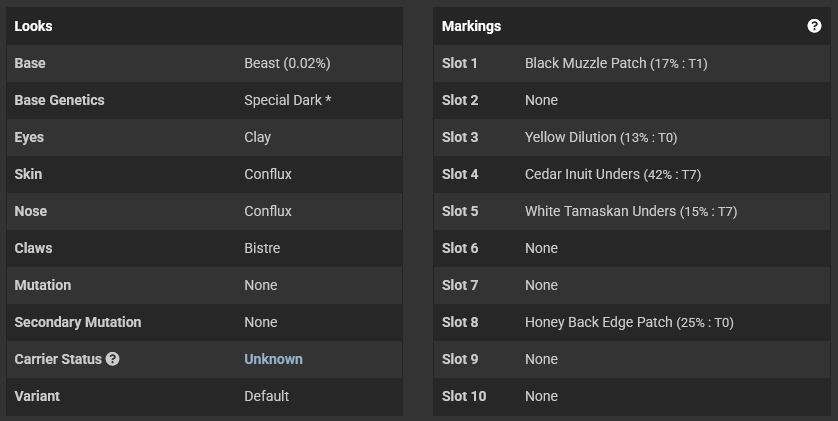The image size is (838, 421).
Task: Click the Markings panel title
Action: (x=471, y=26)
